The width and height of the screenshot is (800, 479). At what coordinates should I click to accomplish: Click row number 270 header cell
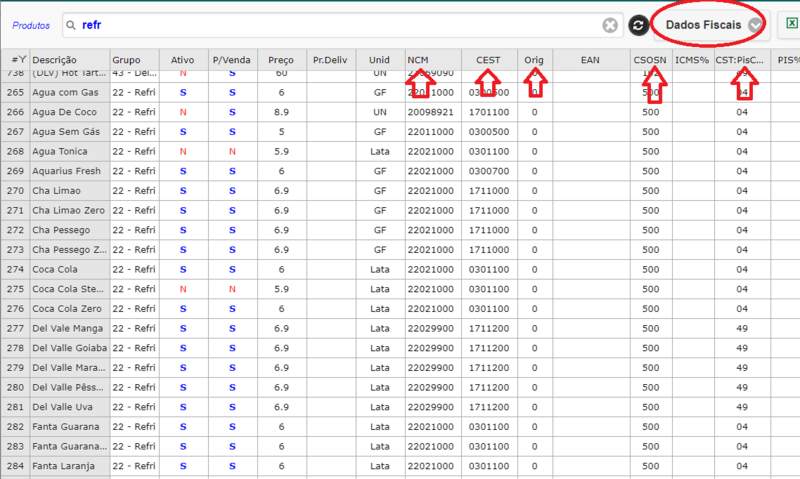15,191
